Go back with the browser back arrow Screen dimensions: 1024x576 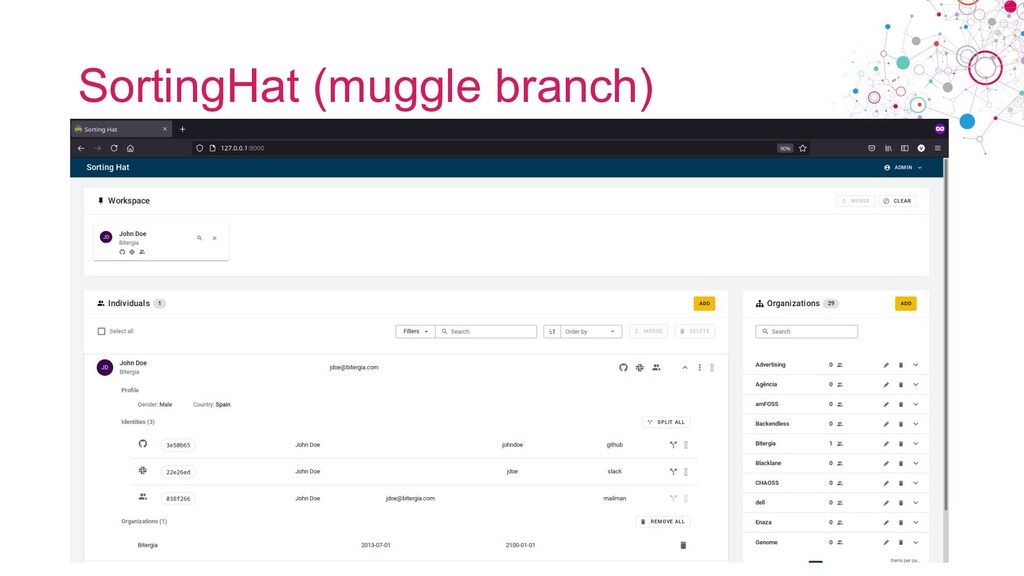81,148
